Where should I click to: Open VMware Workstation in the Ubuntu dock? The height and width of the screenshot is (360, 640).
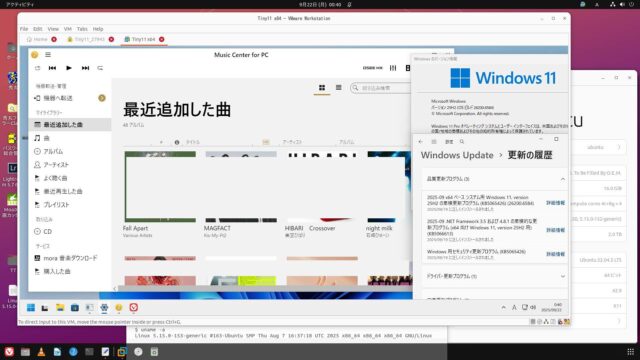[122, 352]
